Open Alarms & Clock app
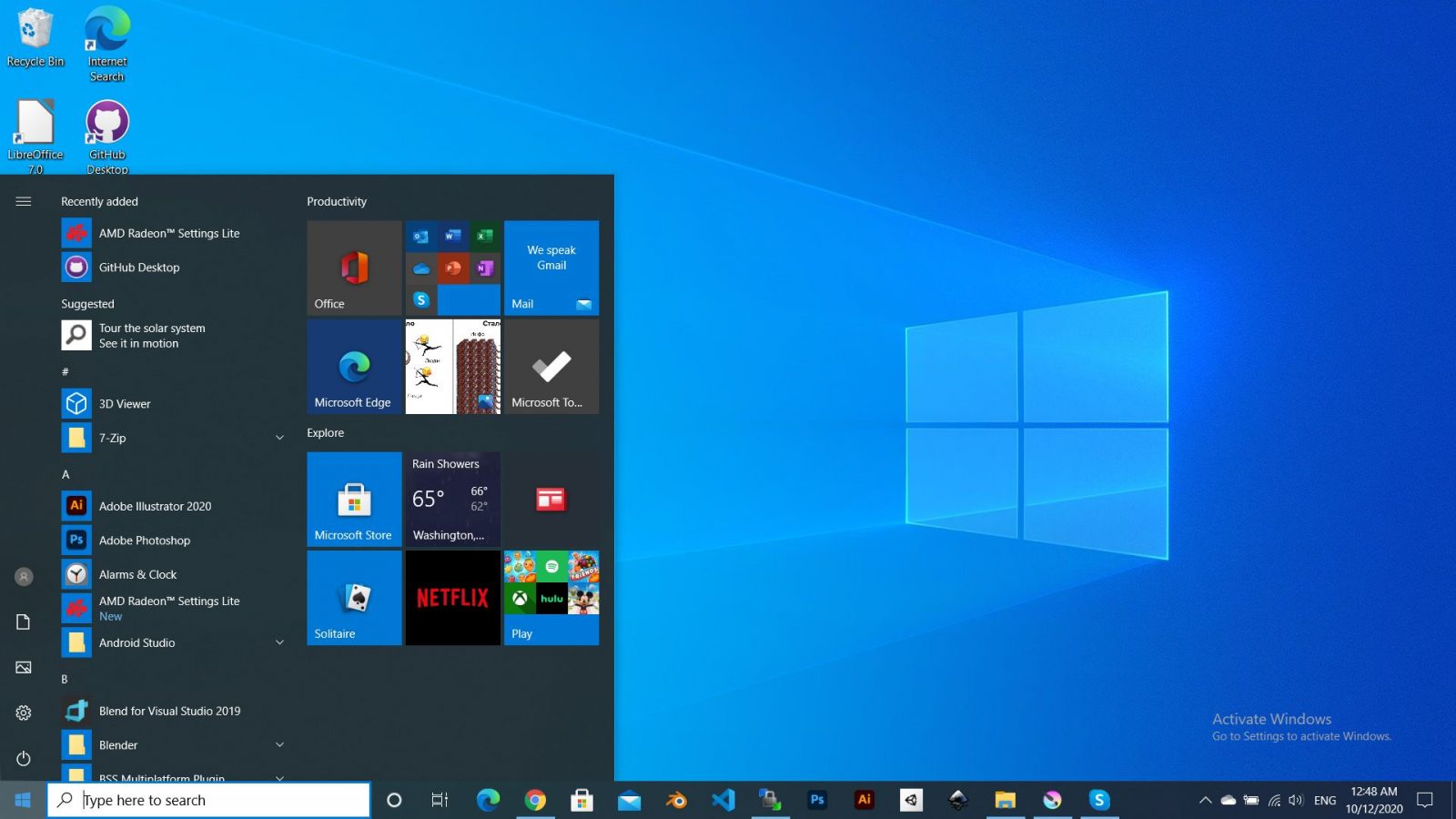 pos(173,574)
